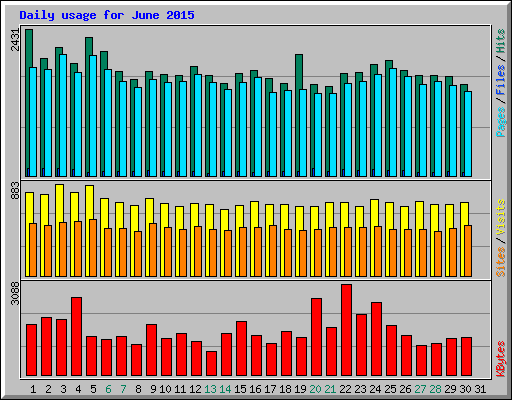Click day 10 on the x-axis
Screen dimensions: 512x400
click(165, 389)
